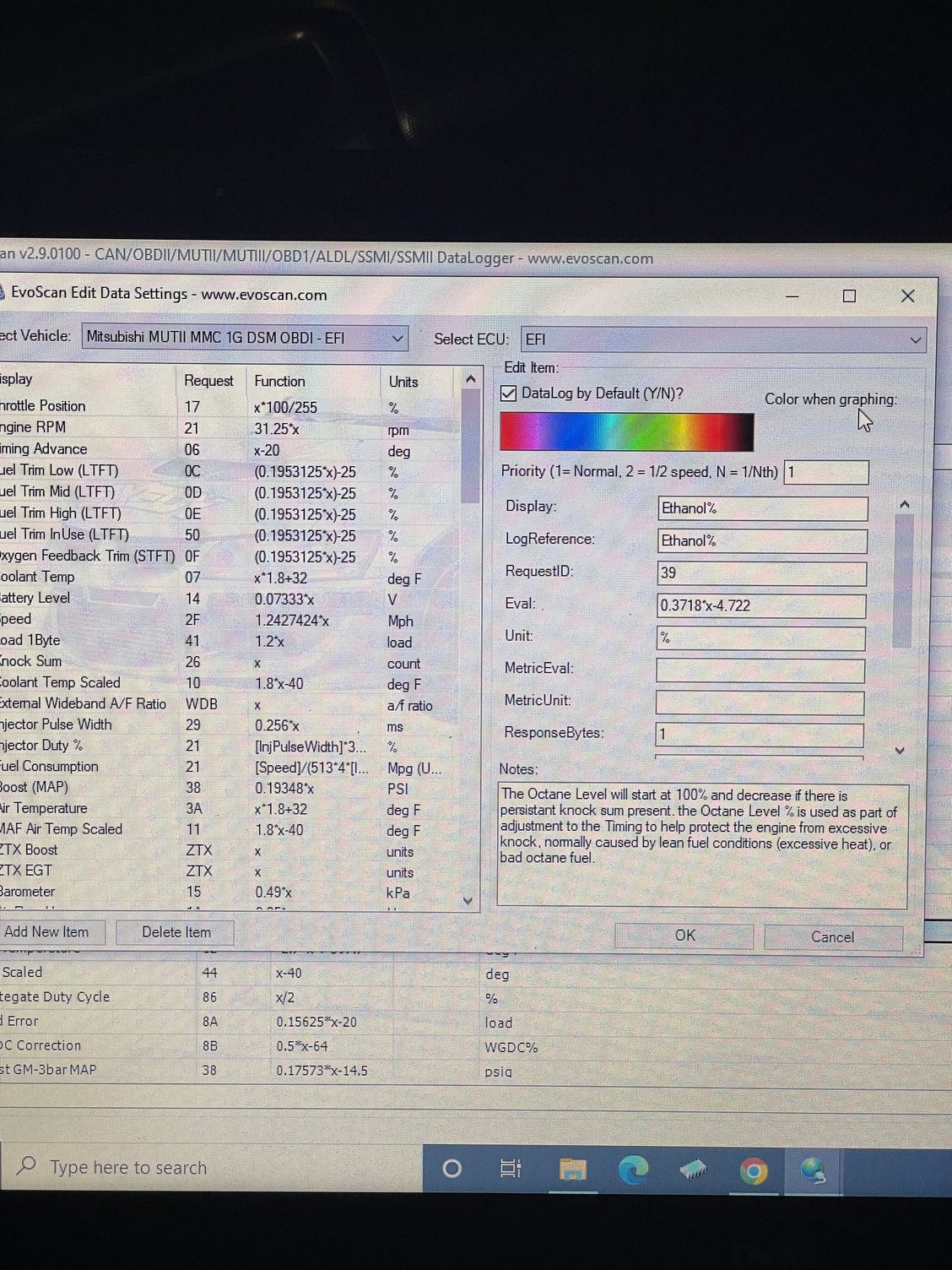952x1270 pixels.
Task: Open File Explorer from the taskbar
Action: pyautogui.click(x=573, y=1170)
